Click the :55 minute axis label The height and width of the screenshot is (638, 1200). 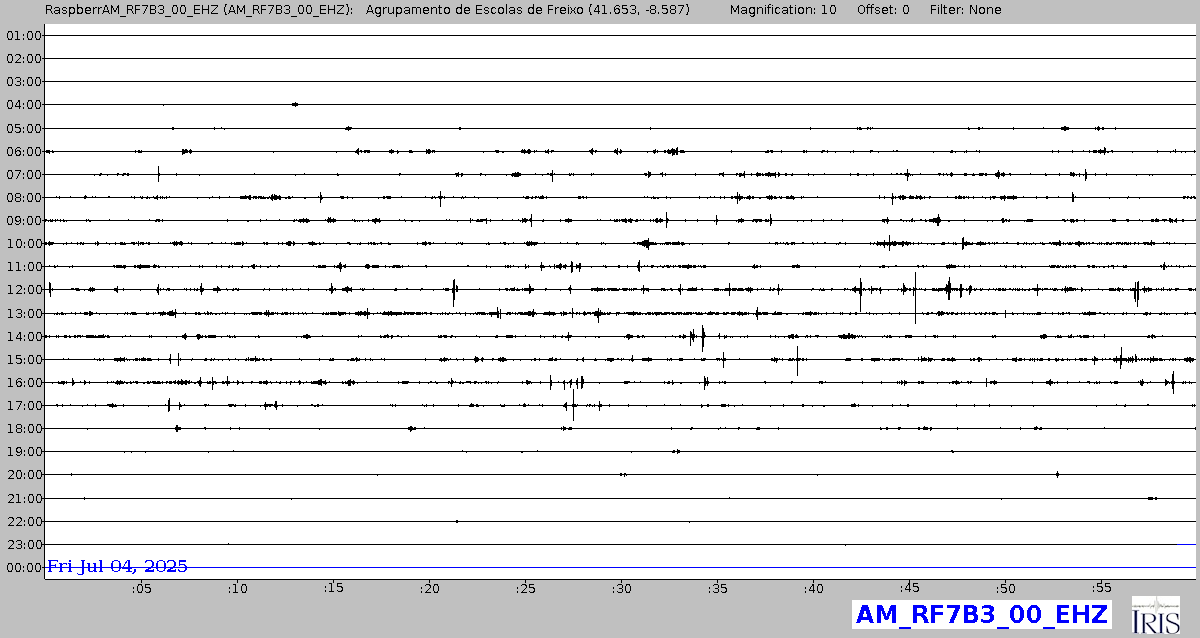(x=1101, y=589)
